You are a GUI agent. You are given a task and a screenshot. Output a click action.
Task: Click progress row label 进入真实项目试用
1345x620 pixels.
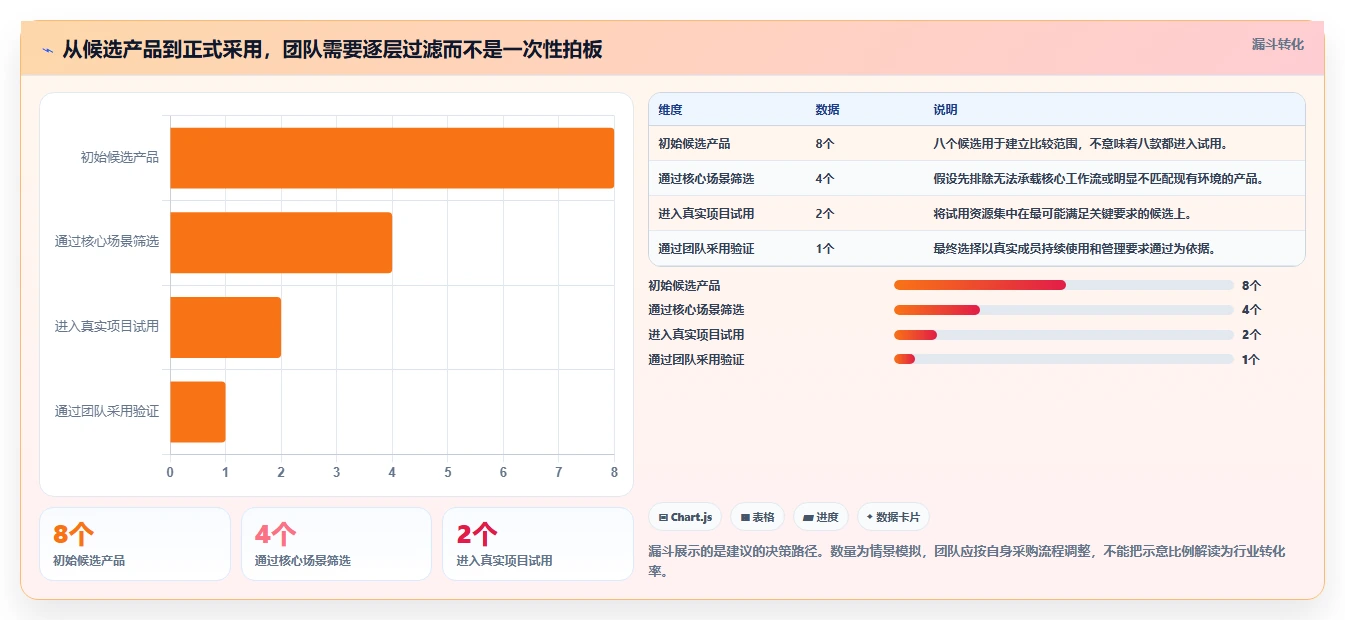point(696,335)
